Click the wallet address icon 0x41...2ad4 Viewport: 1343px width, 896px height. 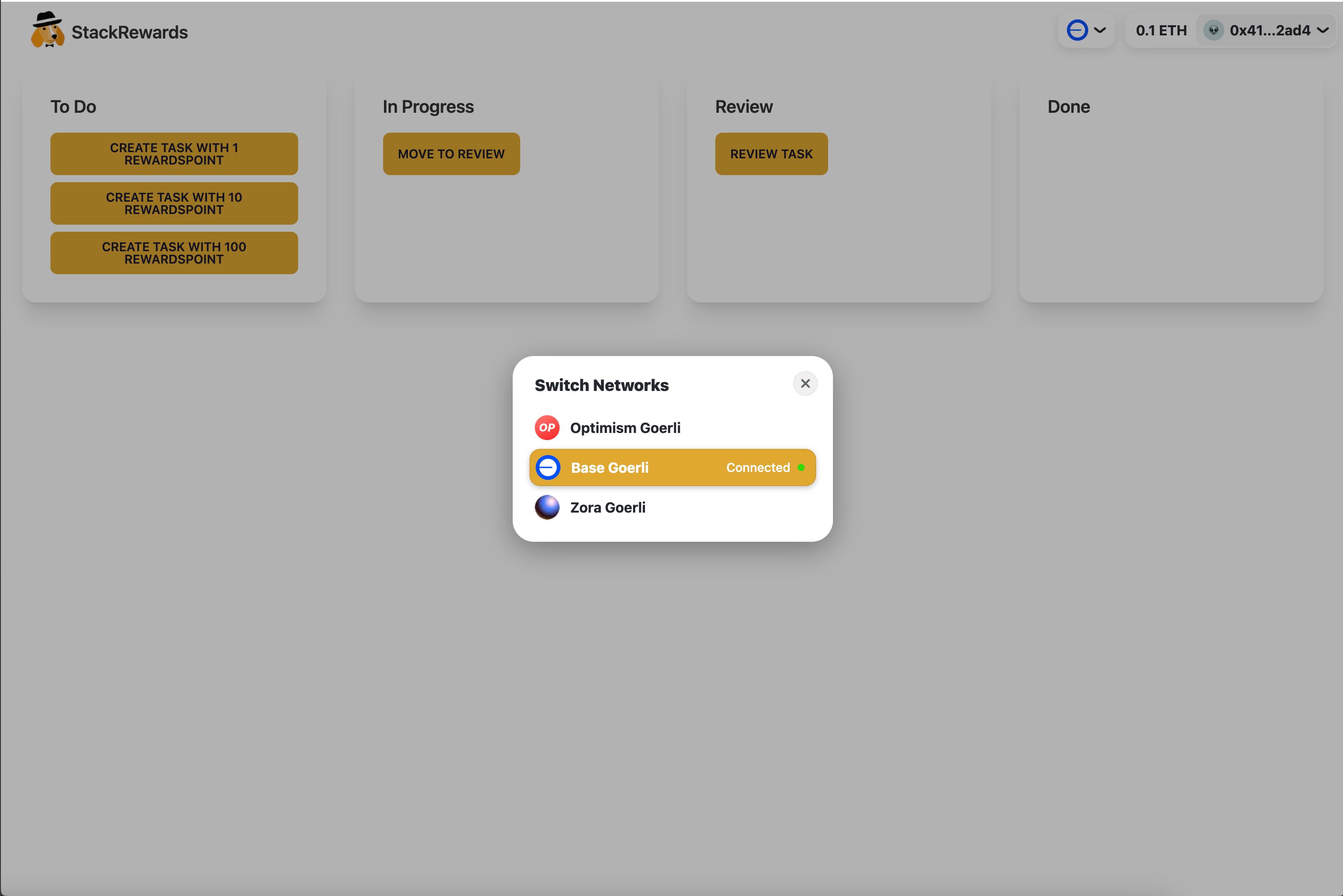pos(1212,31)
